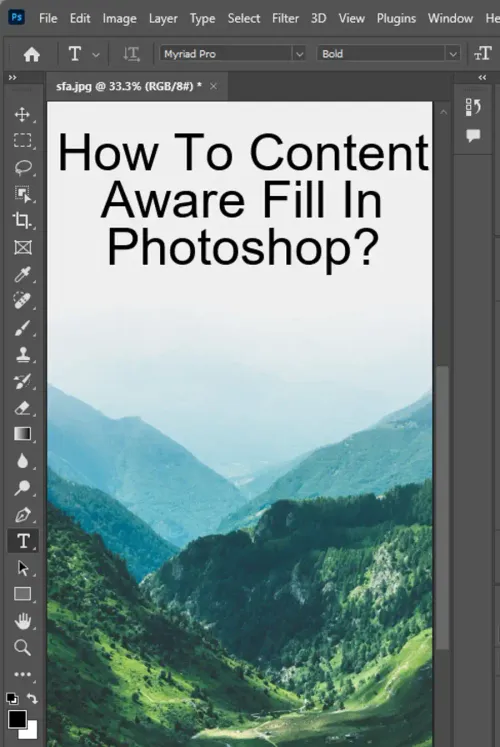The height and width of the screenshot is (747, 500).
Task: Open the File menu
Action: click(48, 19)
